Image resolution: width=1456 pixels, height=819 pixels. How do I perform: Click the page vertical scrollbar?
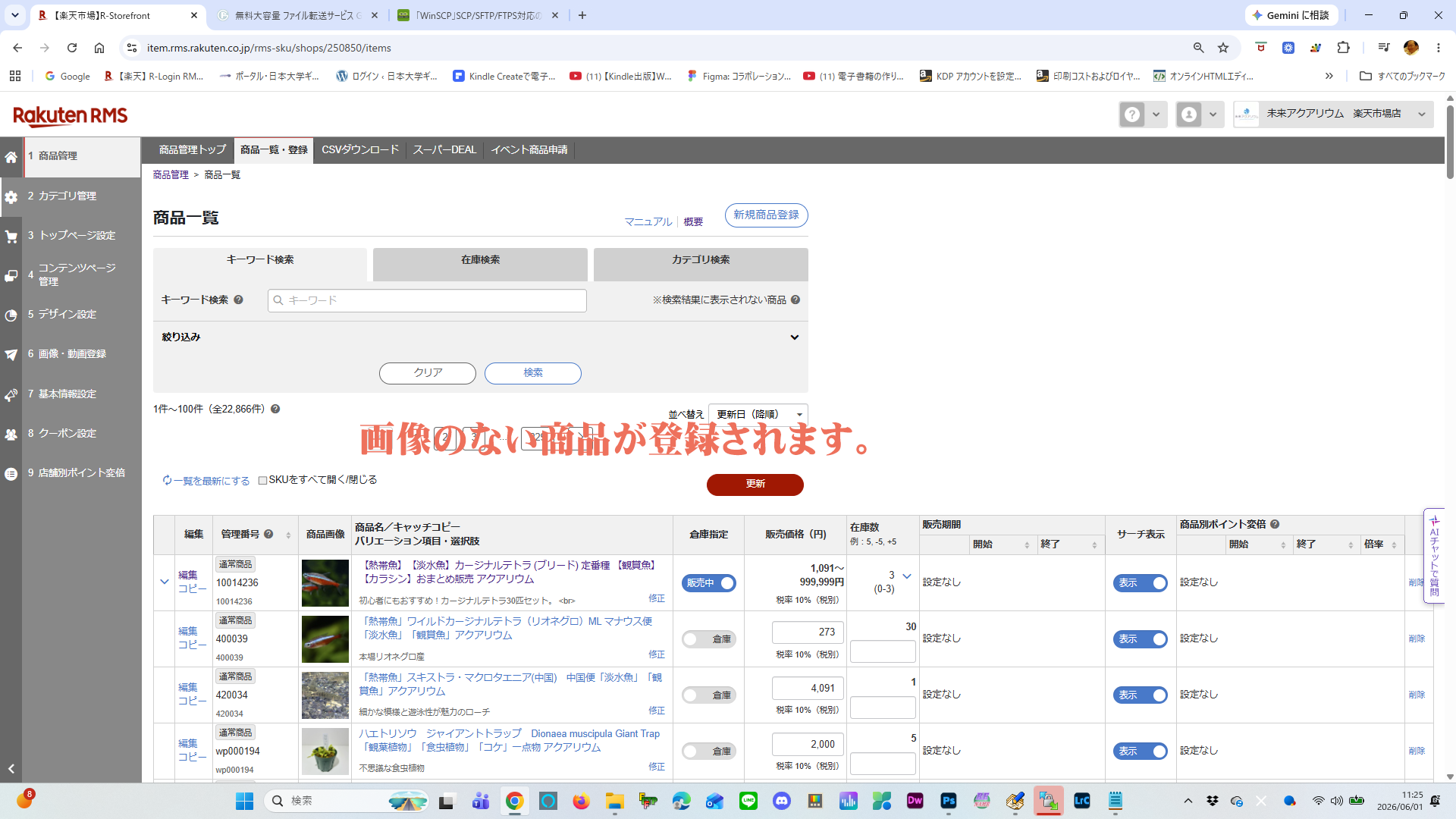click(x=1450, y=142)
